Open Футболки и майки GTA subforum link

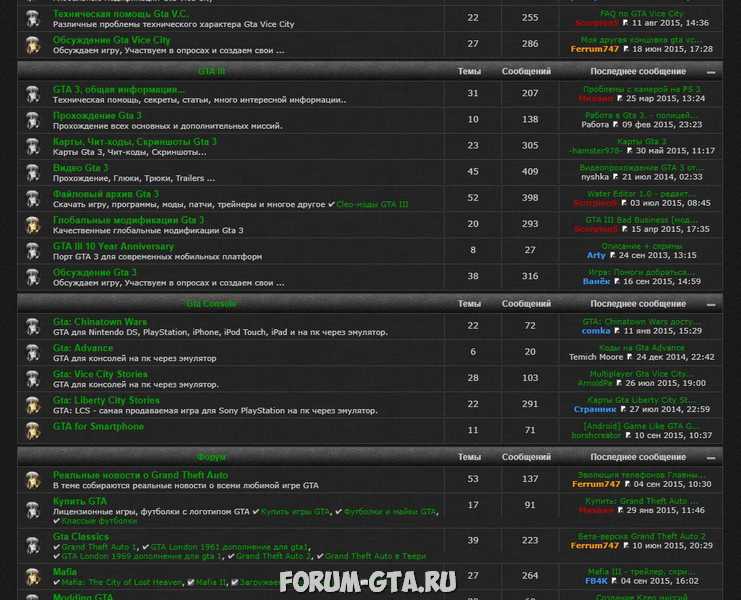(x=389, y=512)
